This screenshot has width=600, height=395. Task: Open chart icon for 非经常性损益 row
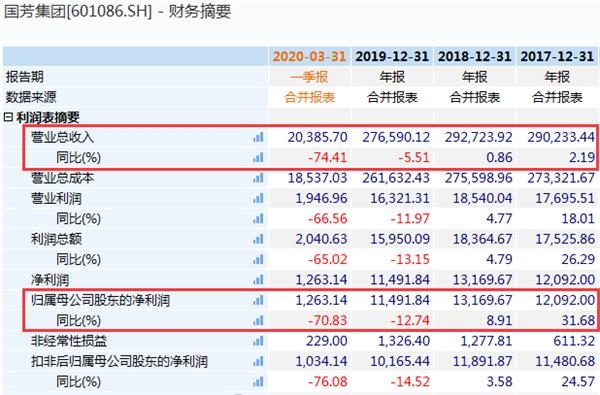click(258, 341)
